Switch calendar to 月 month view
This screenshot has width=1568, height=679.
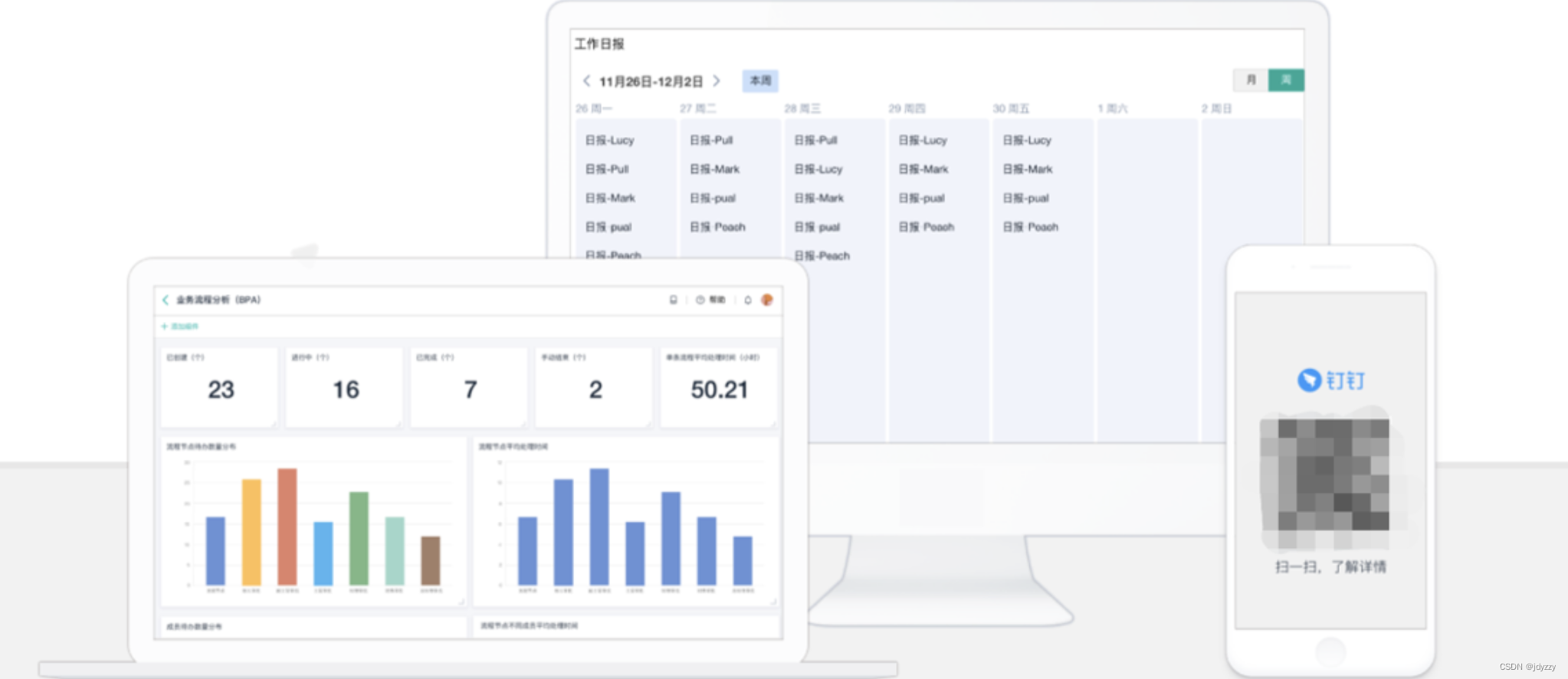tap(1251, 80)
